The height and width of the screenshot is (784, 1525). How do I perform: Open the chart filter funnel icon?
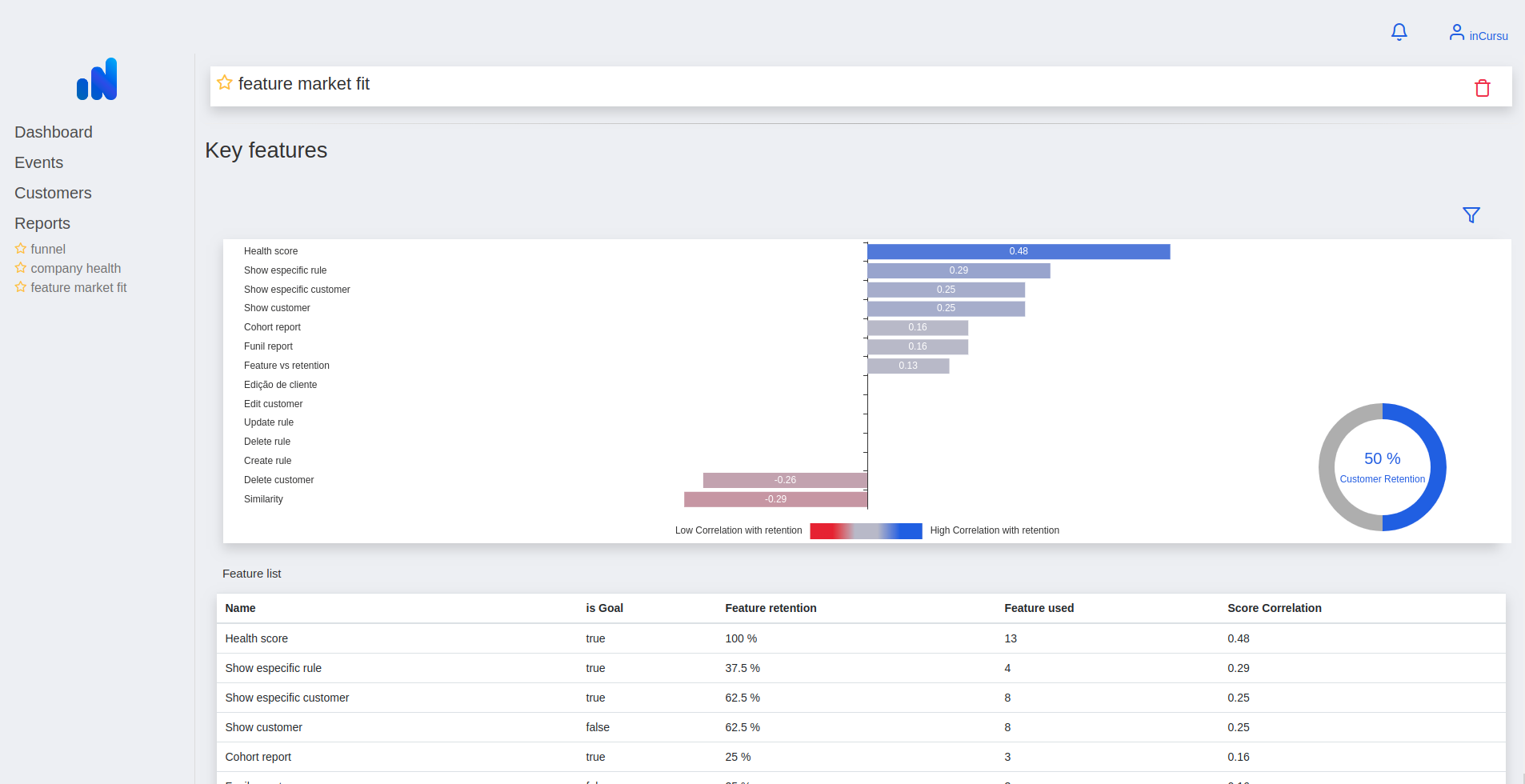click(1471, 215)
